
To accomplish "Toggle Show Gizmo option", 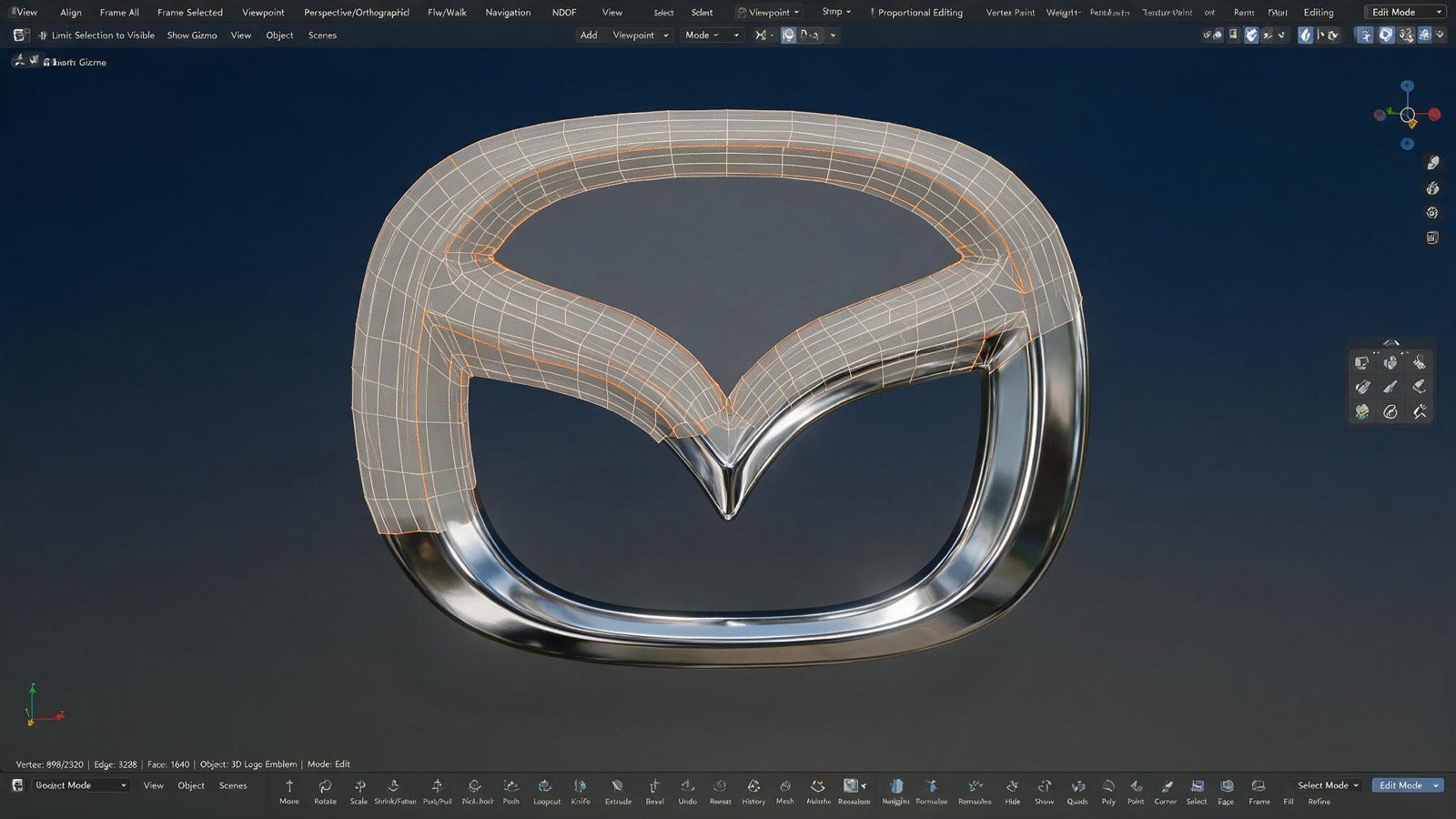I will tap(192, 35).
